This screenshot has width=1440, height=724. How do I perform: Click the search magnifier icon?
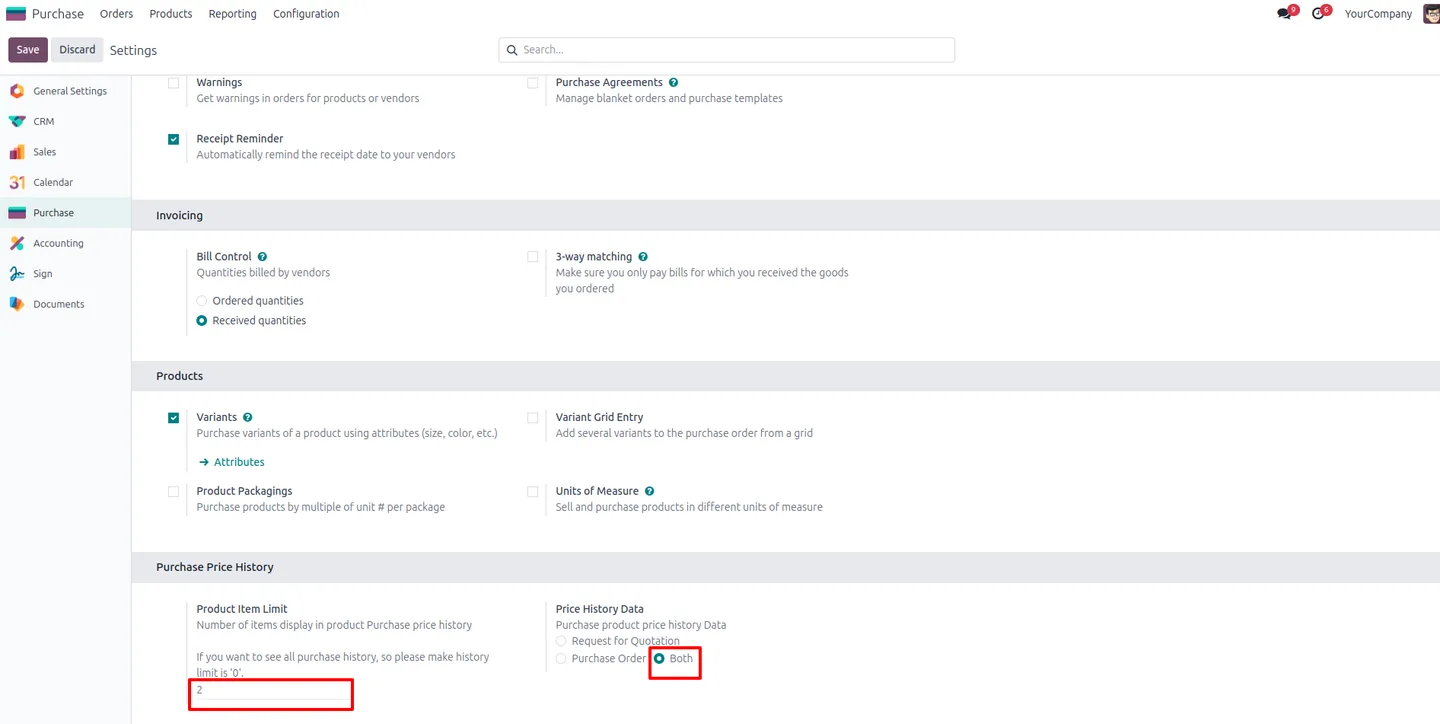click(513, 50)
